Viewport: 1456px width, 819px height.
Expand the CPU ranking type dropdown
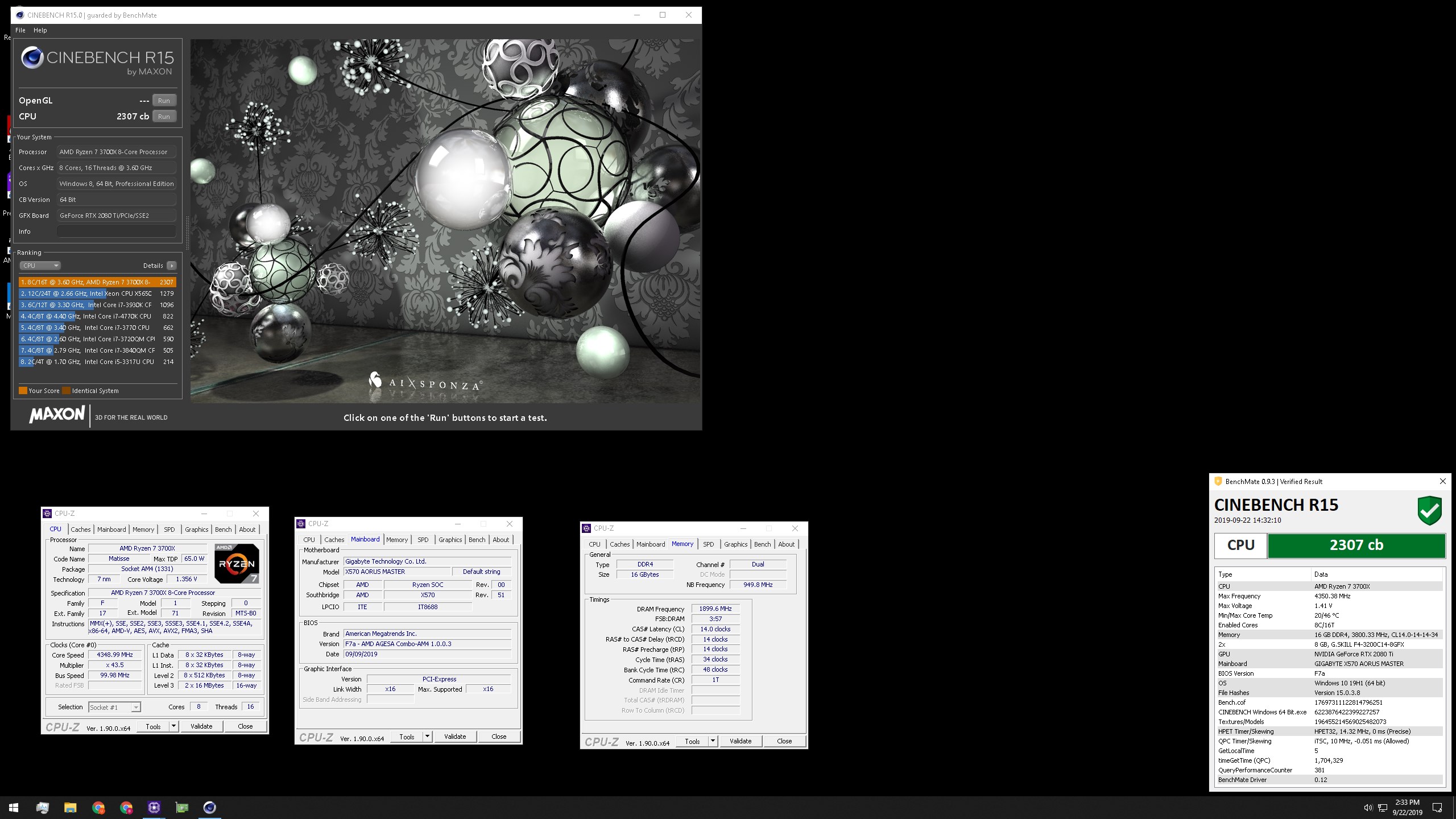tap(40, 266)
